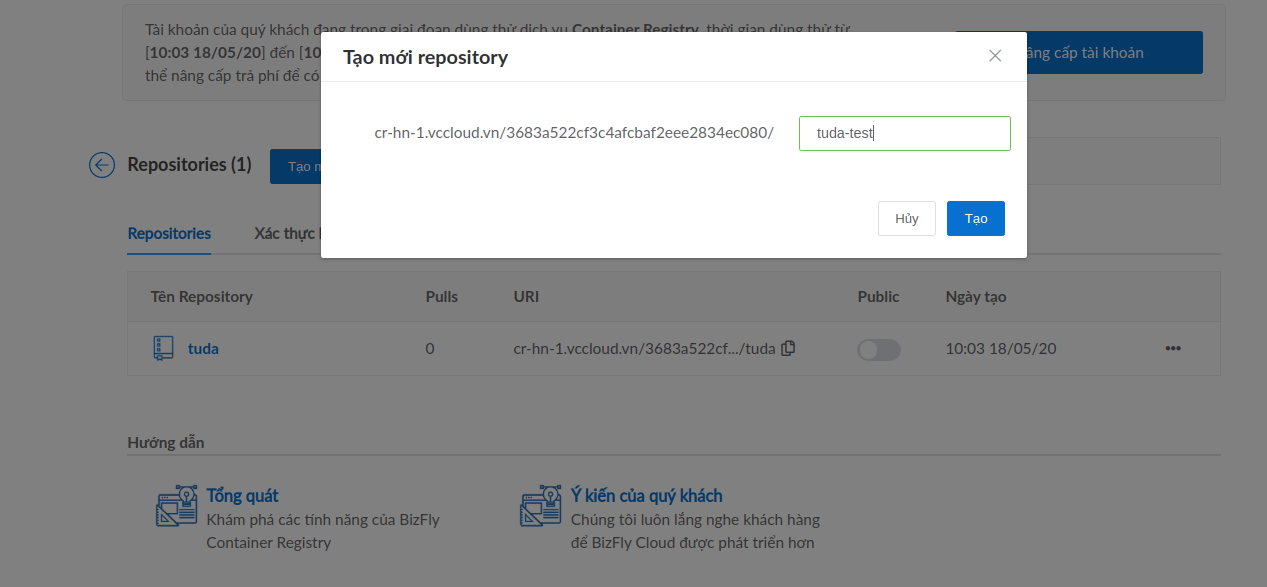Screen dimensions: 1267x587
Task: Switch to the Repositories tab
Action: point(169,234)
